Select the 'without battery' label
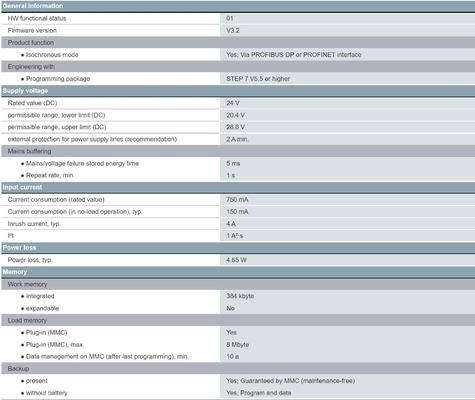The width and height of the screenshot is (475, 400). pos(47,393)
